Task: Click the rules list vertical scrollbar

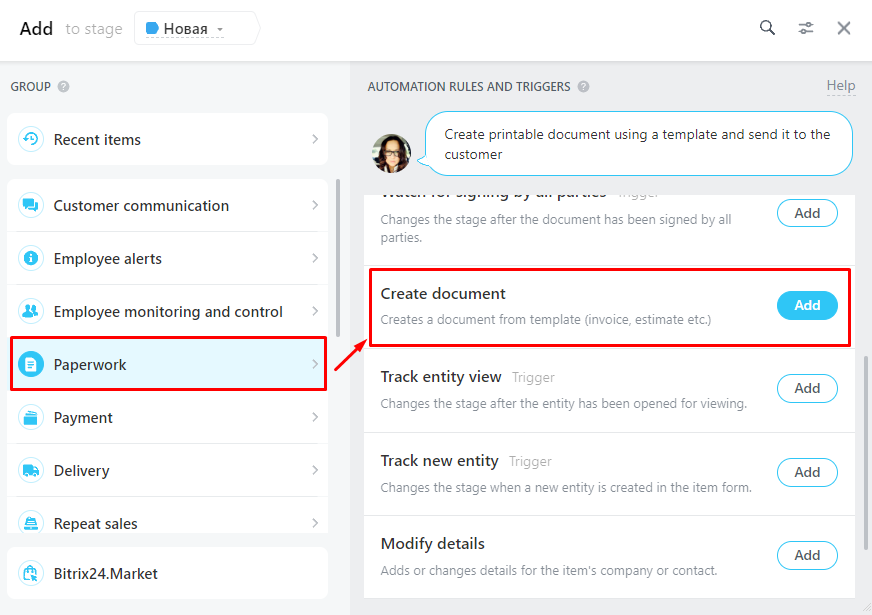Action: (x=865, y=450)
